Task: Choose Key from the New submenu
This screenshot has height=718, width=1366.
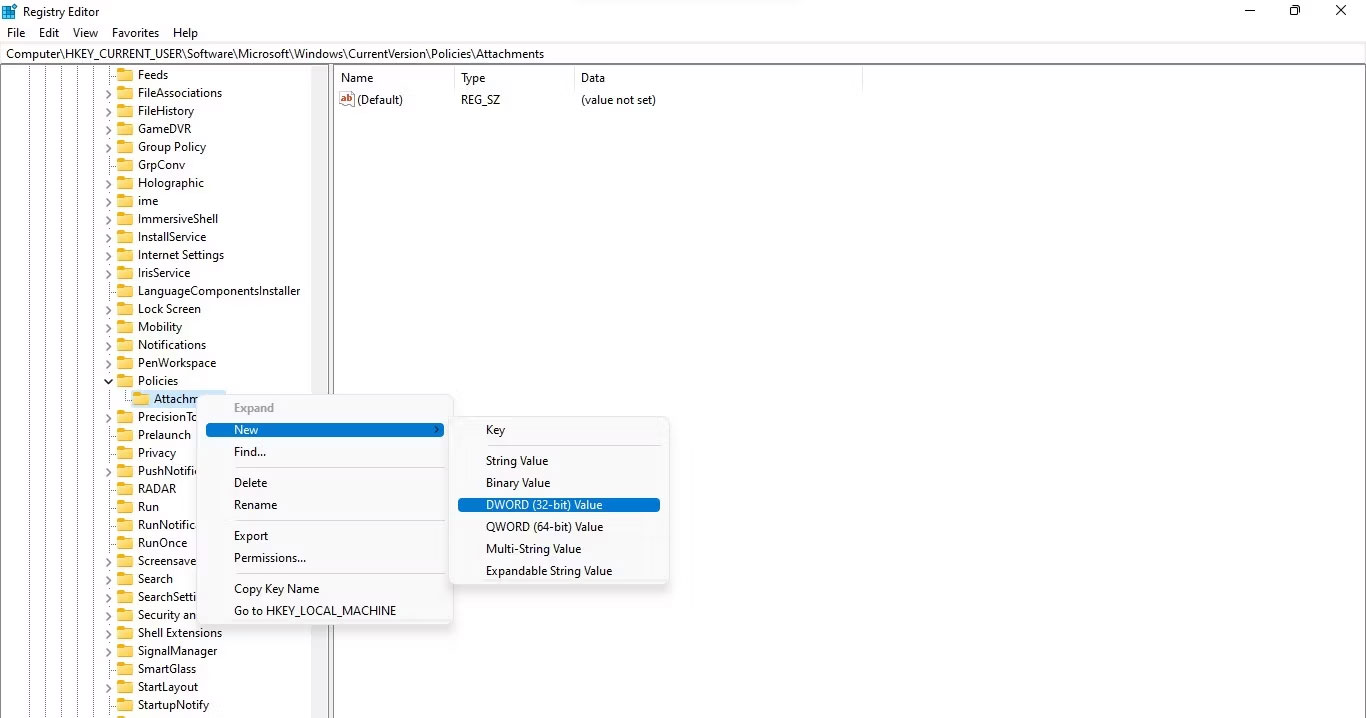Action: pyautogui.click(x=495, y=430)
